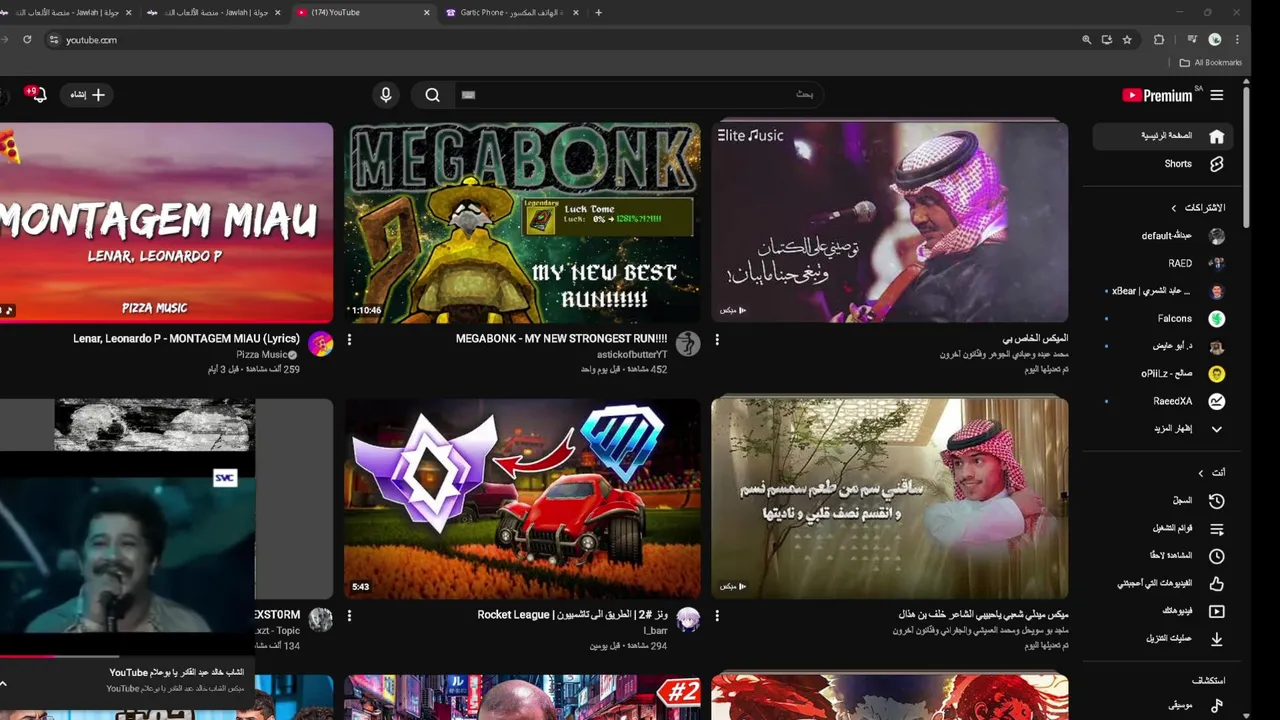The width and height of the screenshot is (1280, 720).
Task: Open the Elite Music mix thumbnail
Action: 890,222
